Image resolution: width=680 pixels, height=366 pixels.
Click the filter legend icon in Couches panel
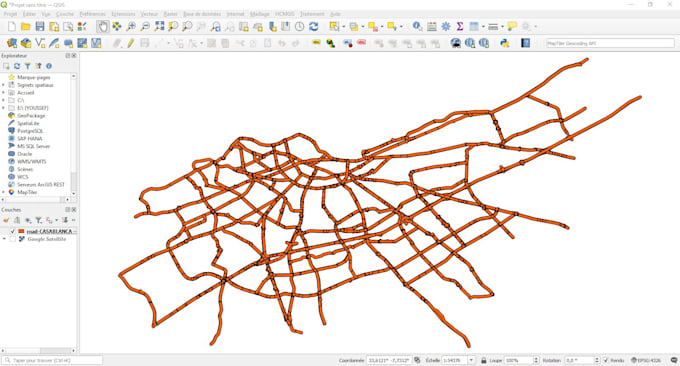pyautogui.click(x=39, y=220)
